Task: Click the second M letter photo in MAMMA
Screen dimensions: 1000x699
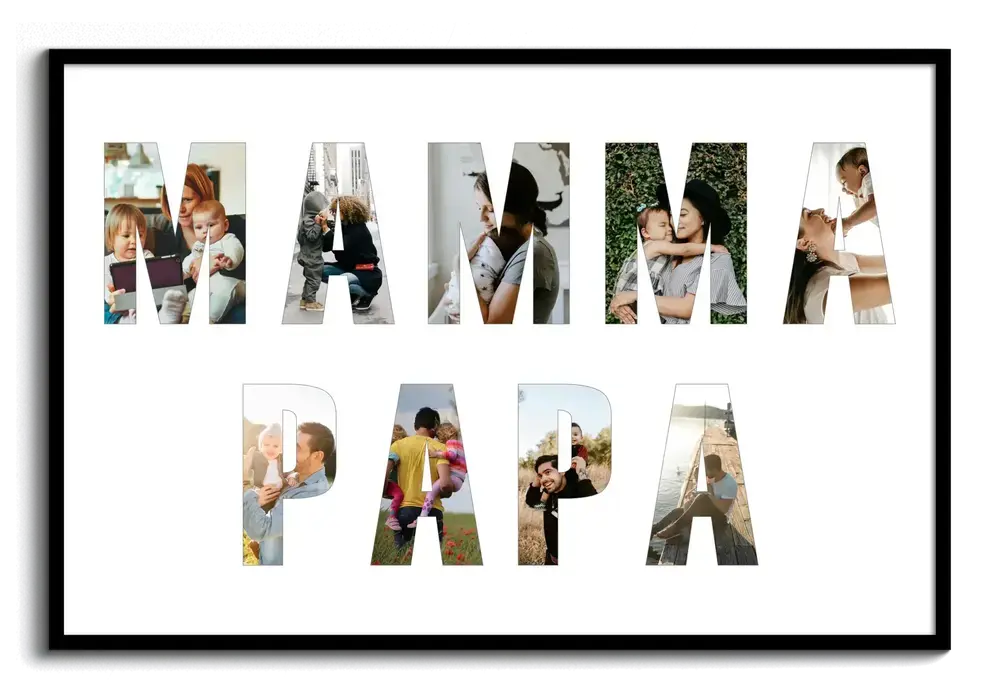Action: (x=499, y=233)
